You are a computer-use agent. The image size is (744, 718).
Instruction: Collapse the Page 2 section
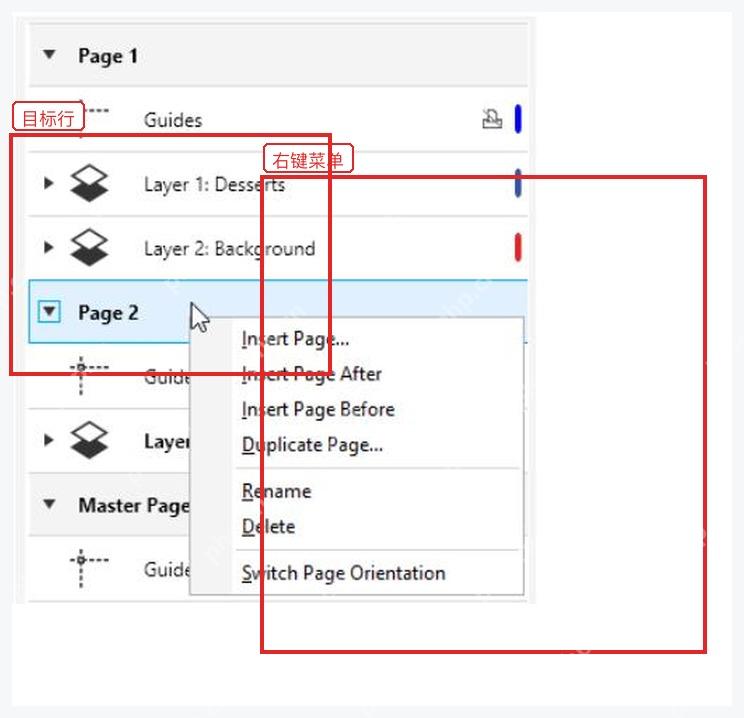pos(49,312)
